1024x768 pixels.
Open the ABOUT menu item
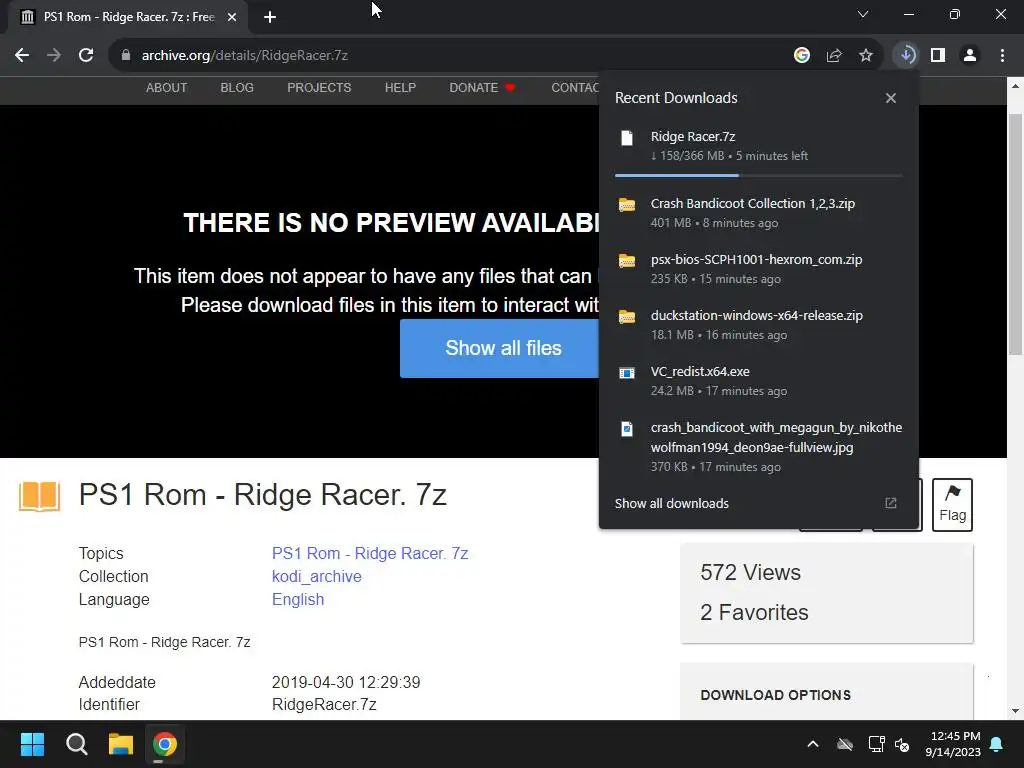[x=167, y=88]
